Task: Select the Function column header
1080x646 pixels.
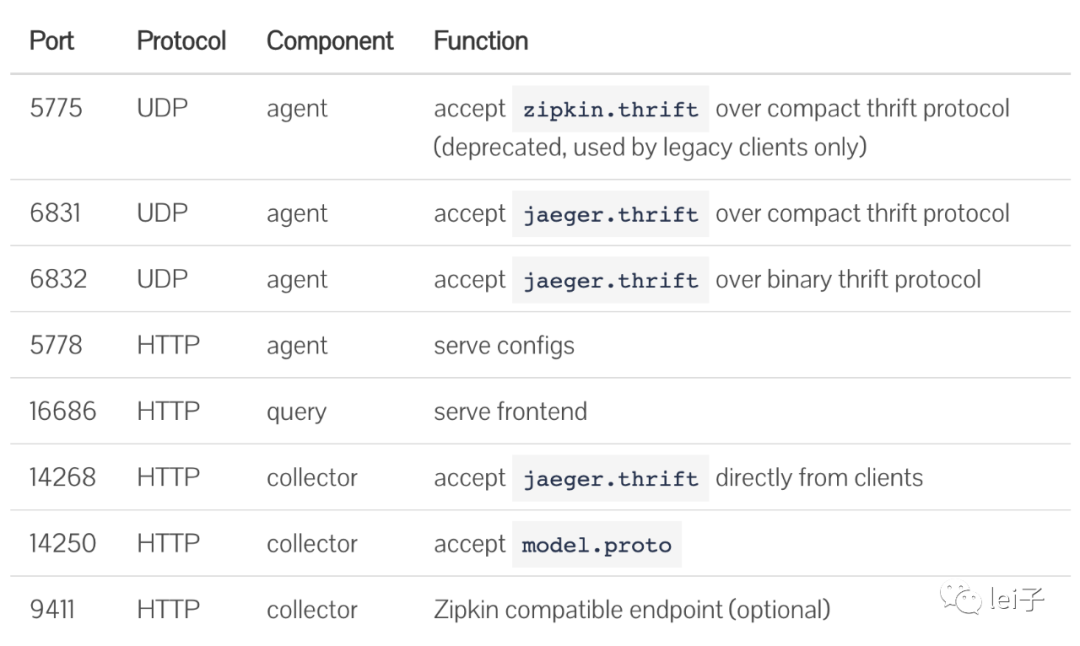Action: pyautogui.click(x=481, y=41)
